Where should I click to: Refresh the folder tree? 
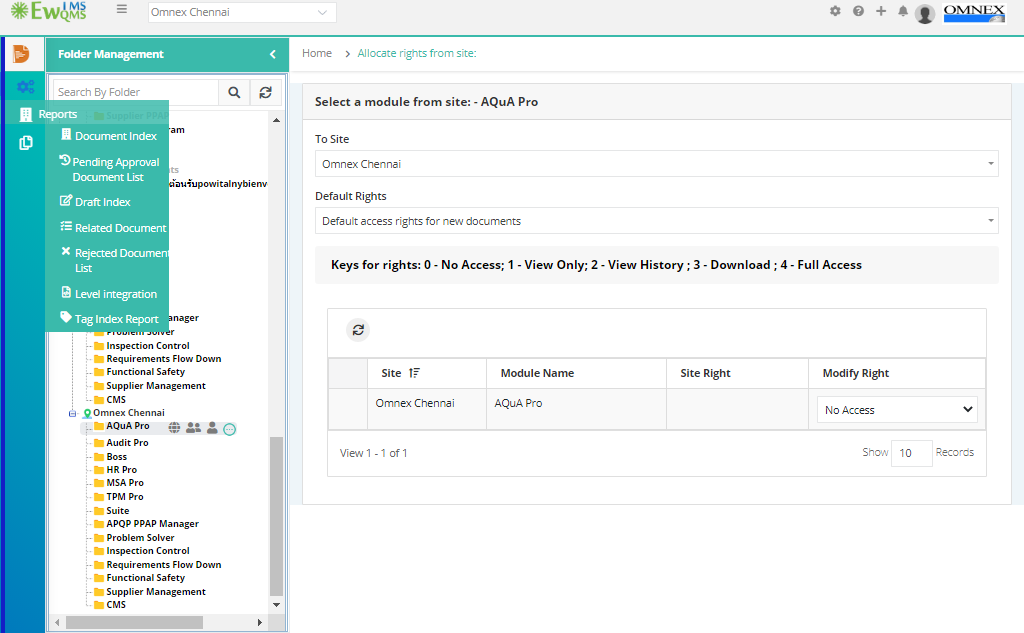coord(265,92)
